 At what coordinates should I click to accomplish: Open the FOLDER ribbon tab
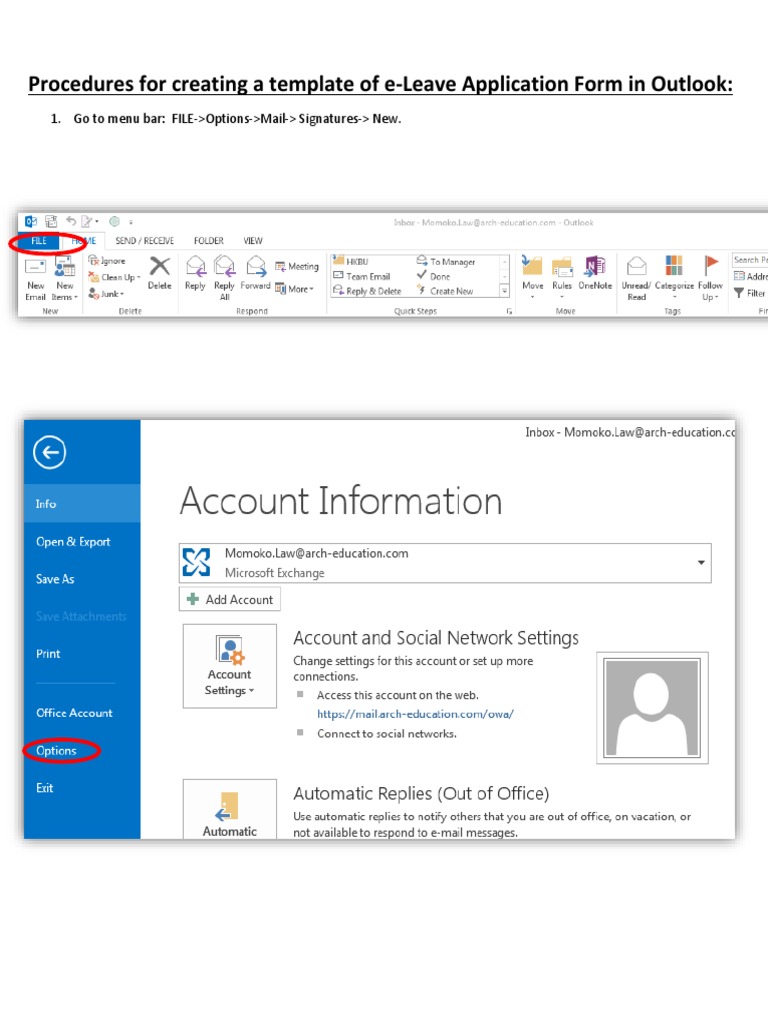click(208, 241)
